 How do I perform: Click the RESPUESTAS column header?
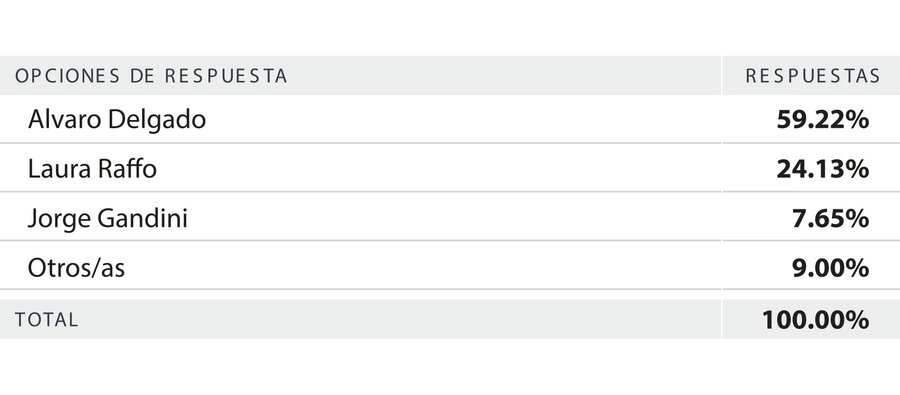(x=813, y=76)
